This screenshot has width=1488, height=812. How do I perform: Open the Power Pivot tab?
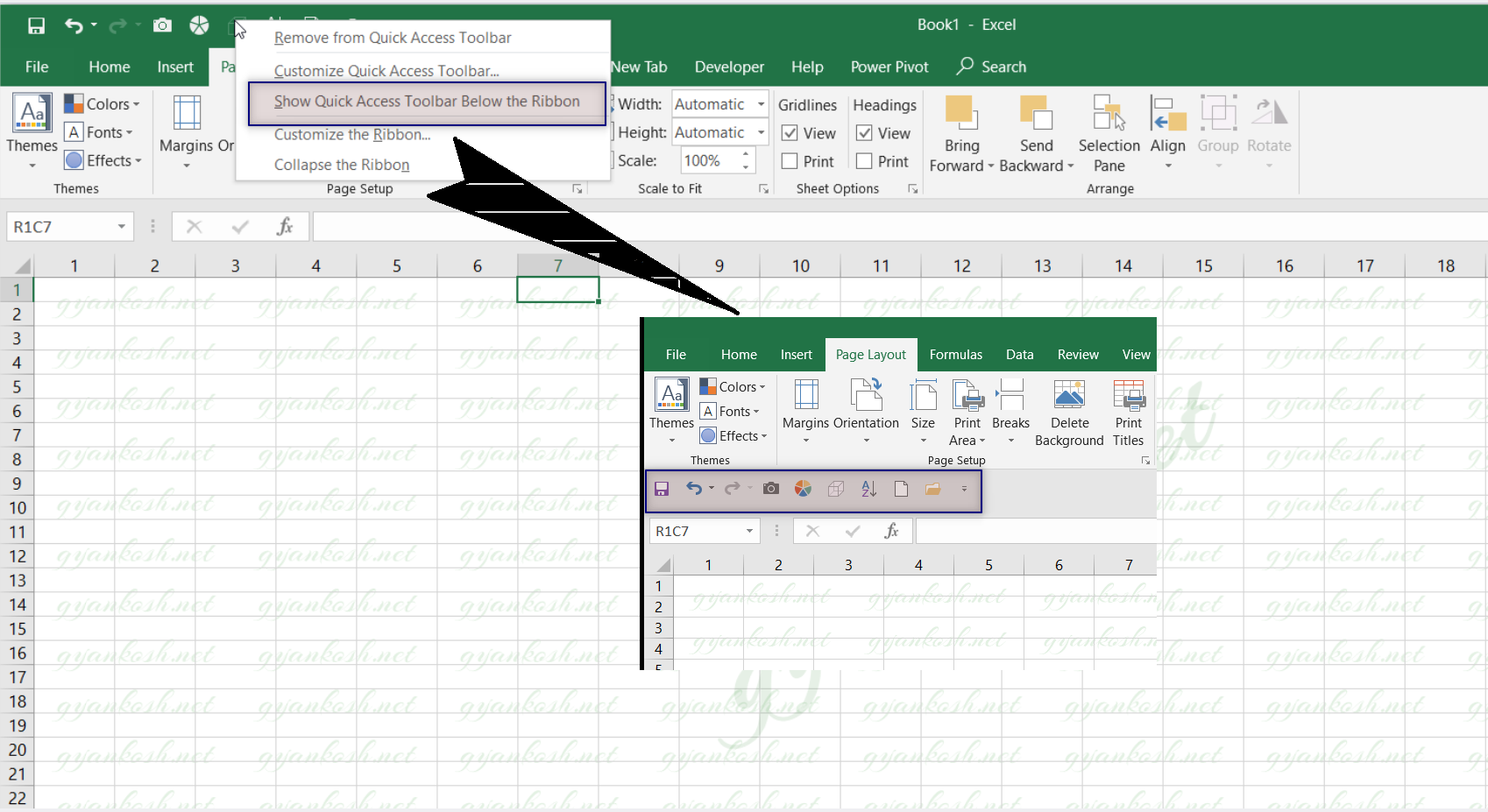point(889,67)
